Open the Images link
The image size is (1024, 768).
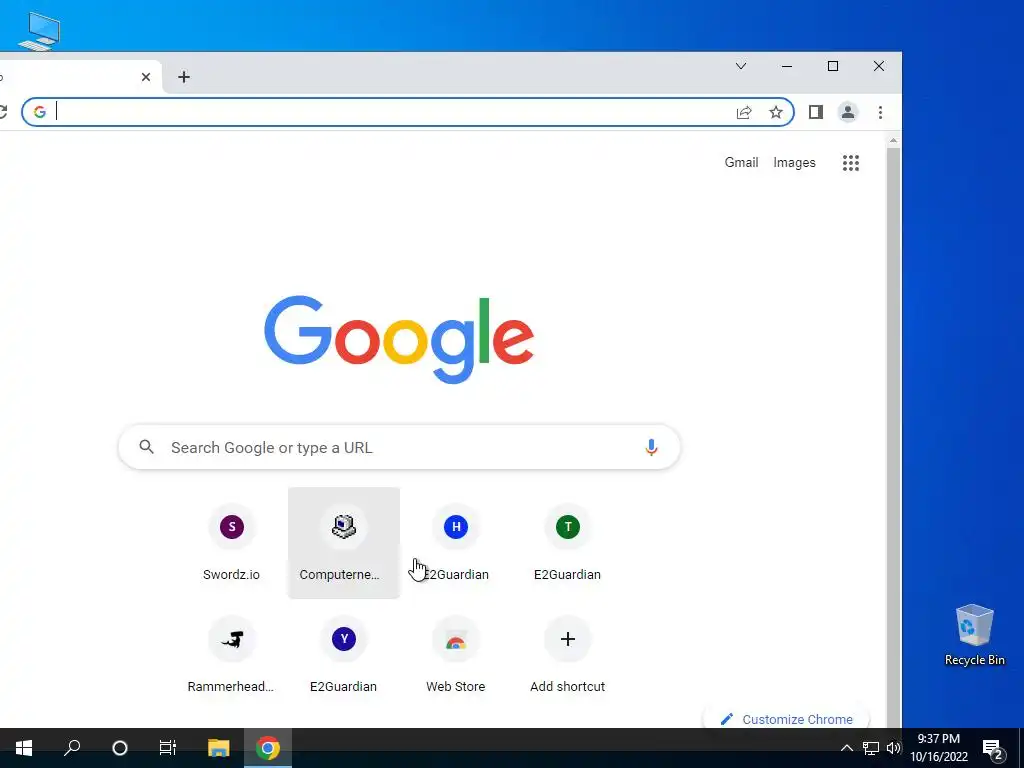794,163
